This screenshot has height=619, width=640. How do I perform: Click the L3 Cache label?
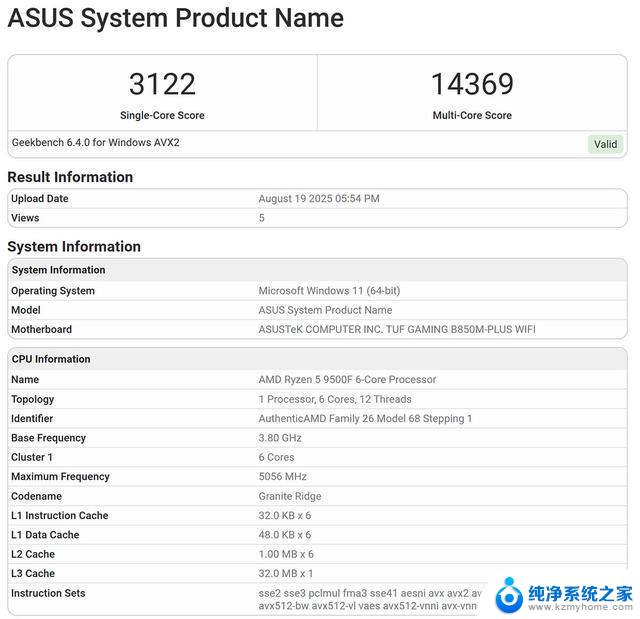(x=33, y=573)
